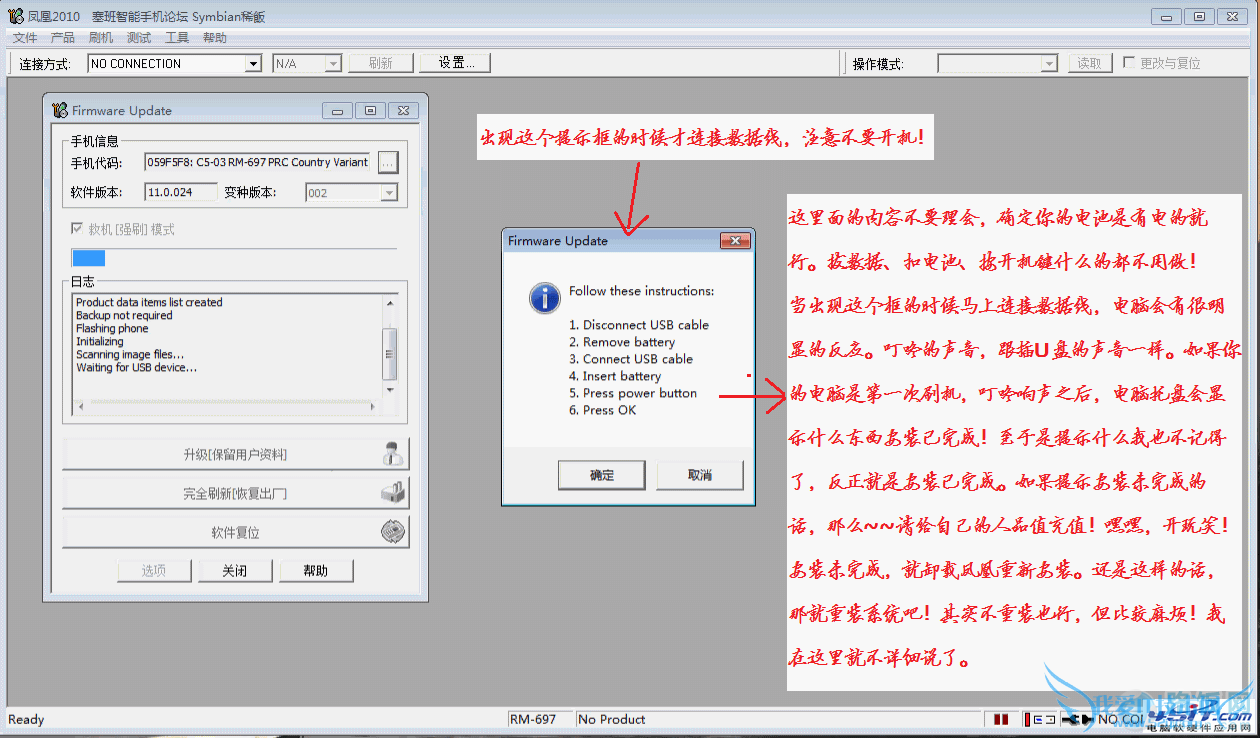Click the 帮助 button in Firmware Update window
This screenshot has height=738, width=1260.
[316, 571]
